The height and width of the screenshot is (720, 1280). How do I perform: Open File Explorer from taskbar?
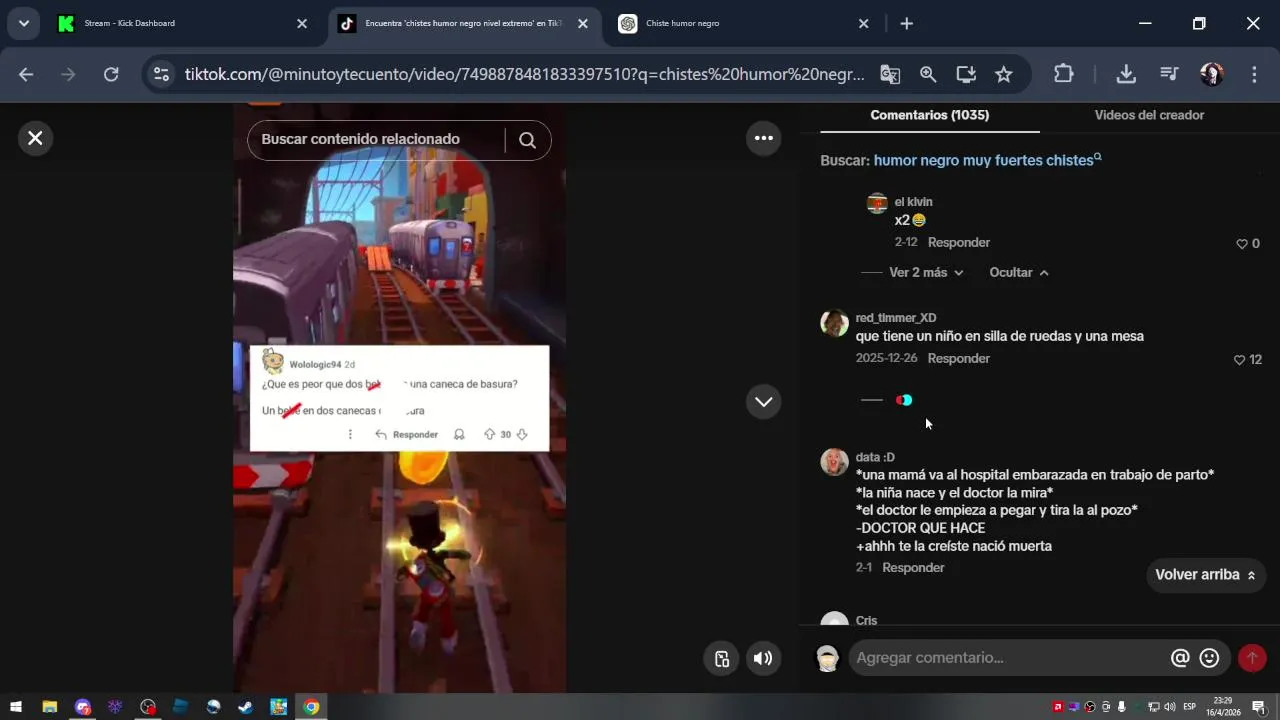tap(49, 707)
